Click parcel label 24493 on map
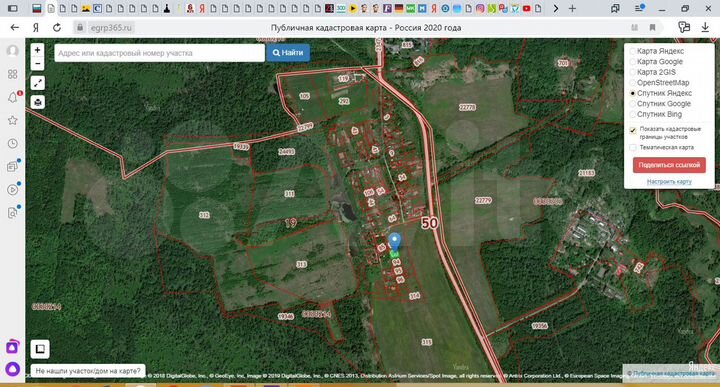This screenshot has width=720, height=387. coord(287,151)
